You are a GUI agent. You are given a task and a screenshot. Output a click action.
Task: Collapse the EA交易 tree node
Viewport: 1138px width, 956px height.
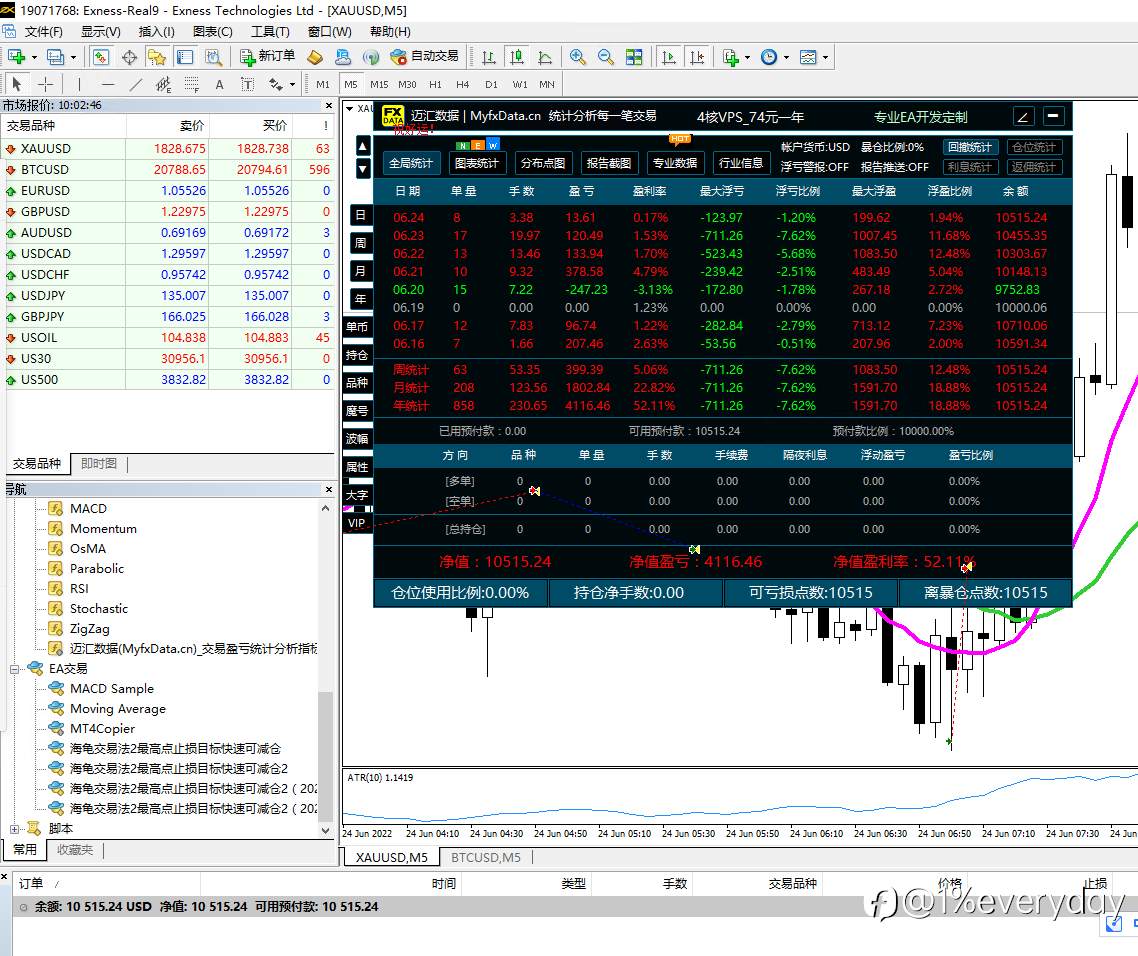pos(15,669)
